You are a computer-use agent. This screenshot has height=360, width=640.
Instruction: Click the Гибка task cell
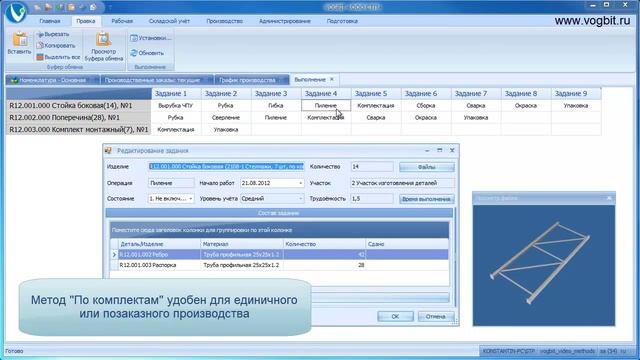(276, 105)
